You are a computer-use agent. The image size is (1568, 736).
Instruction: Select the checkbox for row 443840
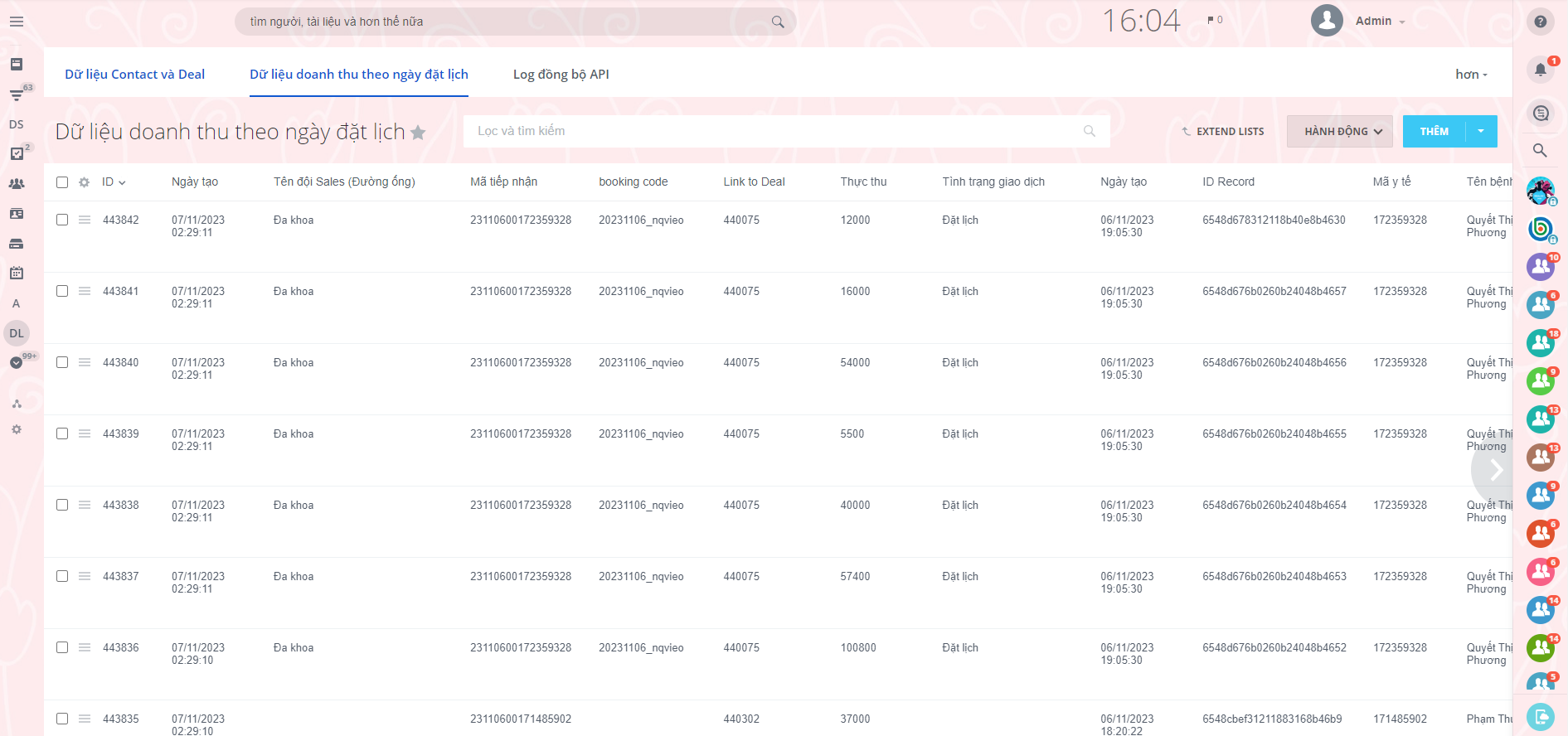click(62, 362)
